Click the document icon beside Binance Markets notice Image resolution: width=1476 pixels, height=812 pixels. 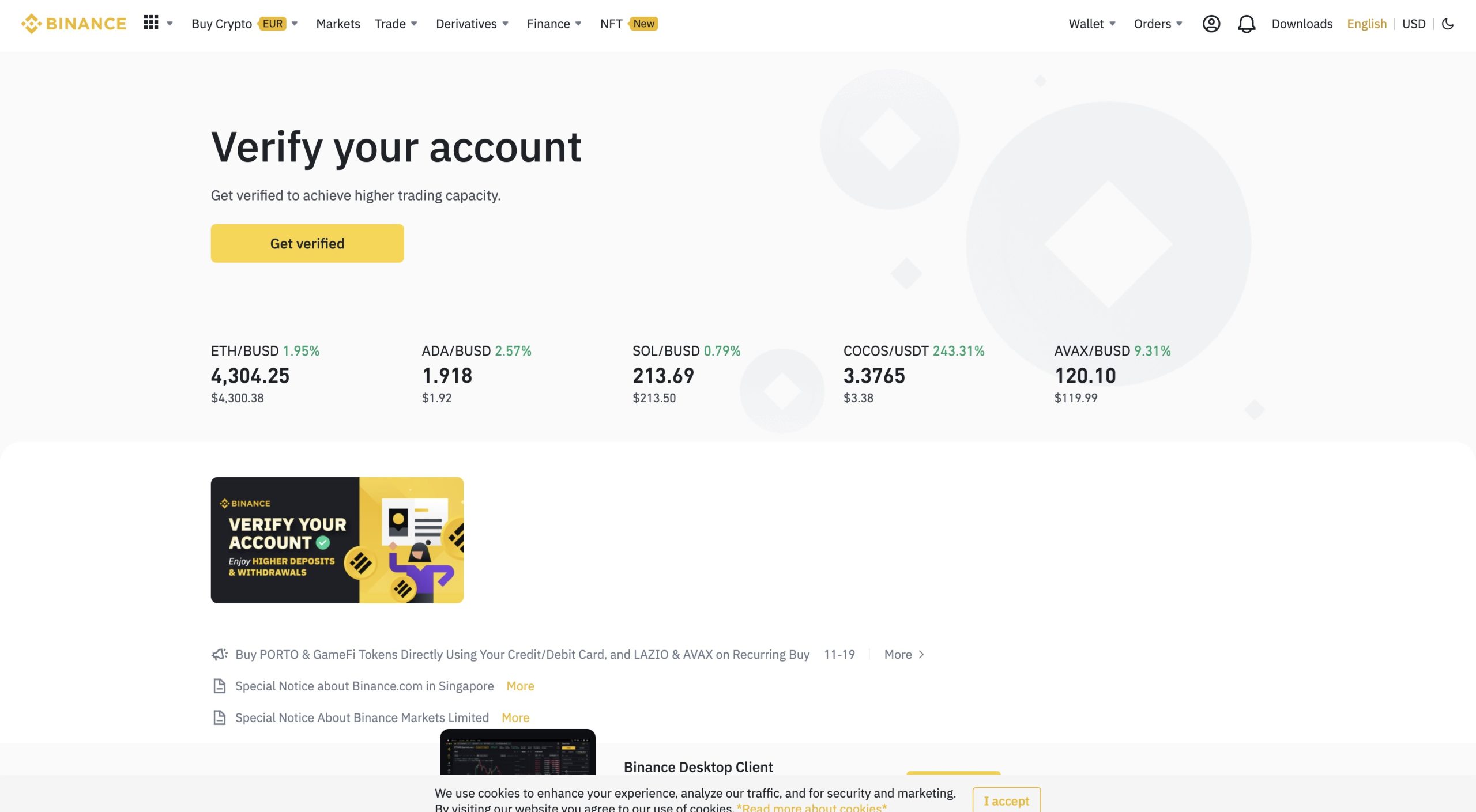click(219, 717)
